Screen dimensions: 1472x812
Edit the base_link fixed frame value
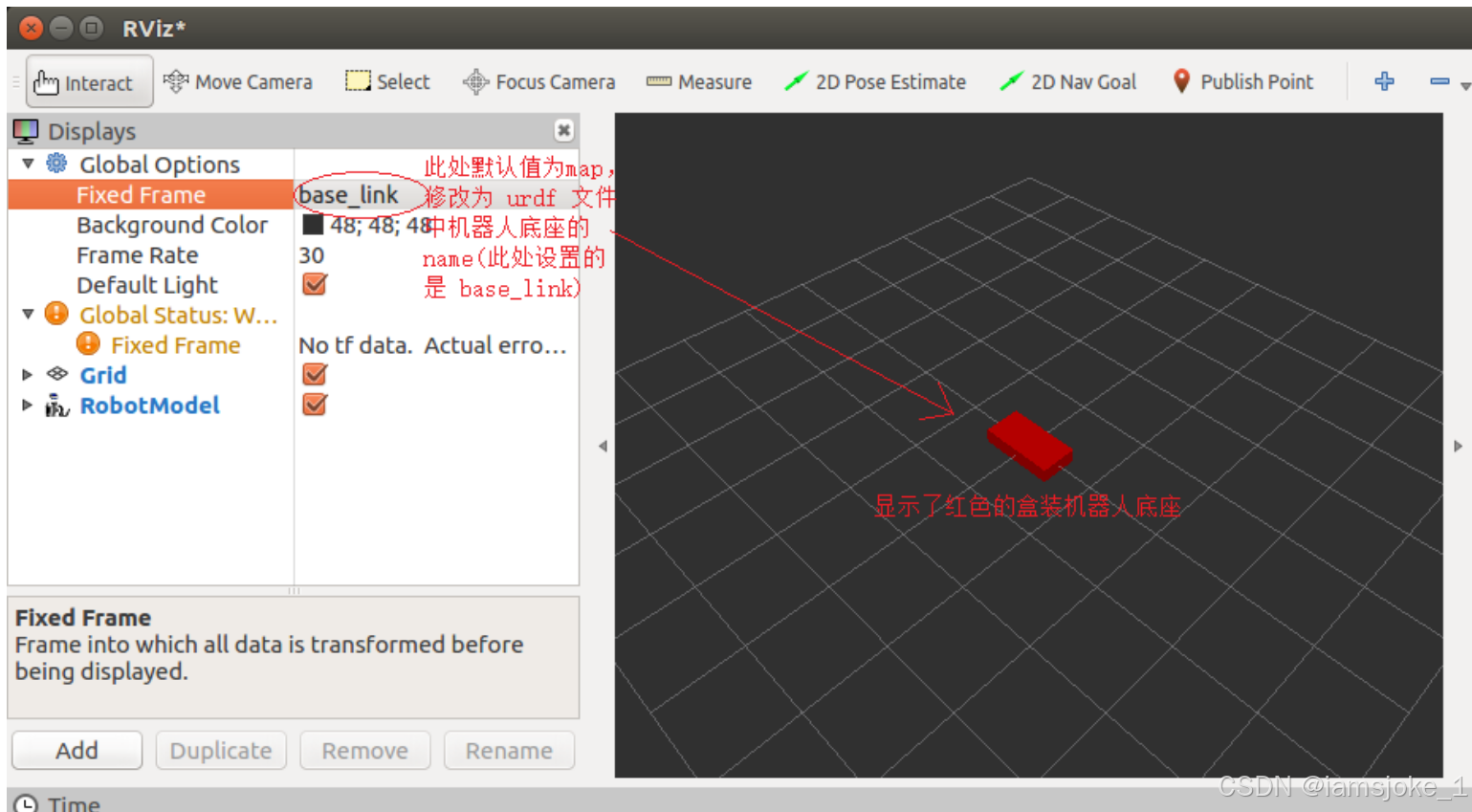point(349,195)
